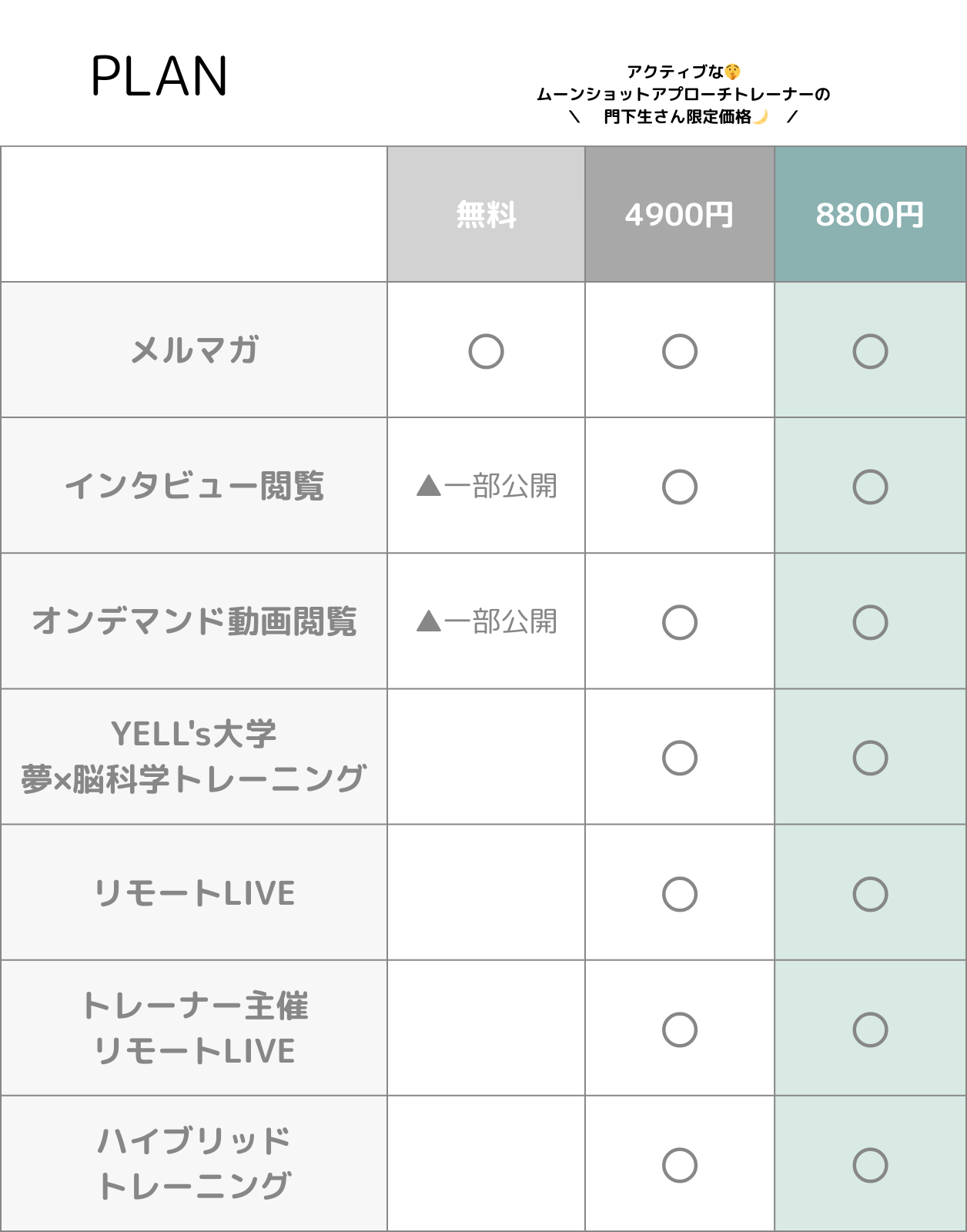Select the リモートLIVE circle under 4900円
Viewport: 967px width, 1232px height.
pos(679,894)
